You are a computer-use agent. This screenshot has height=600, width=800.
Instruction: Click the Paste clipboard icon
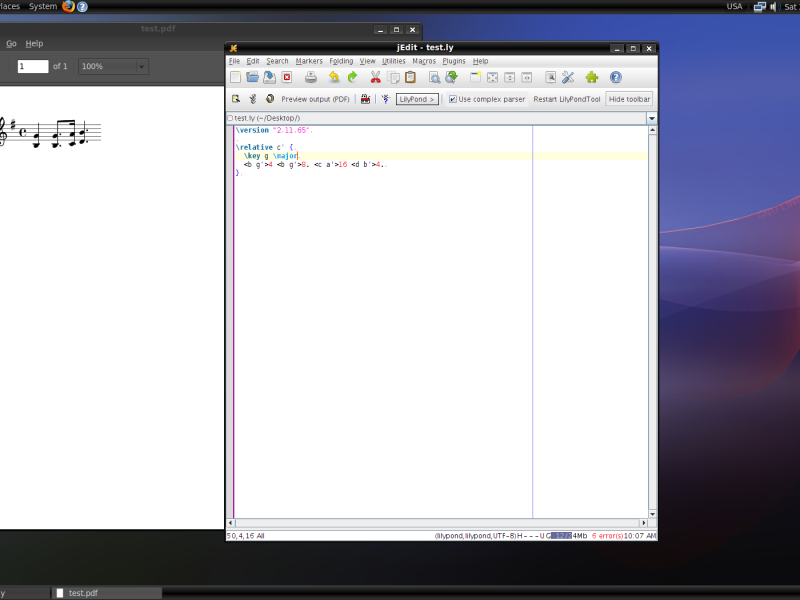tap(410, 77)
